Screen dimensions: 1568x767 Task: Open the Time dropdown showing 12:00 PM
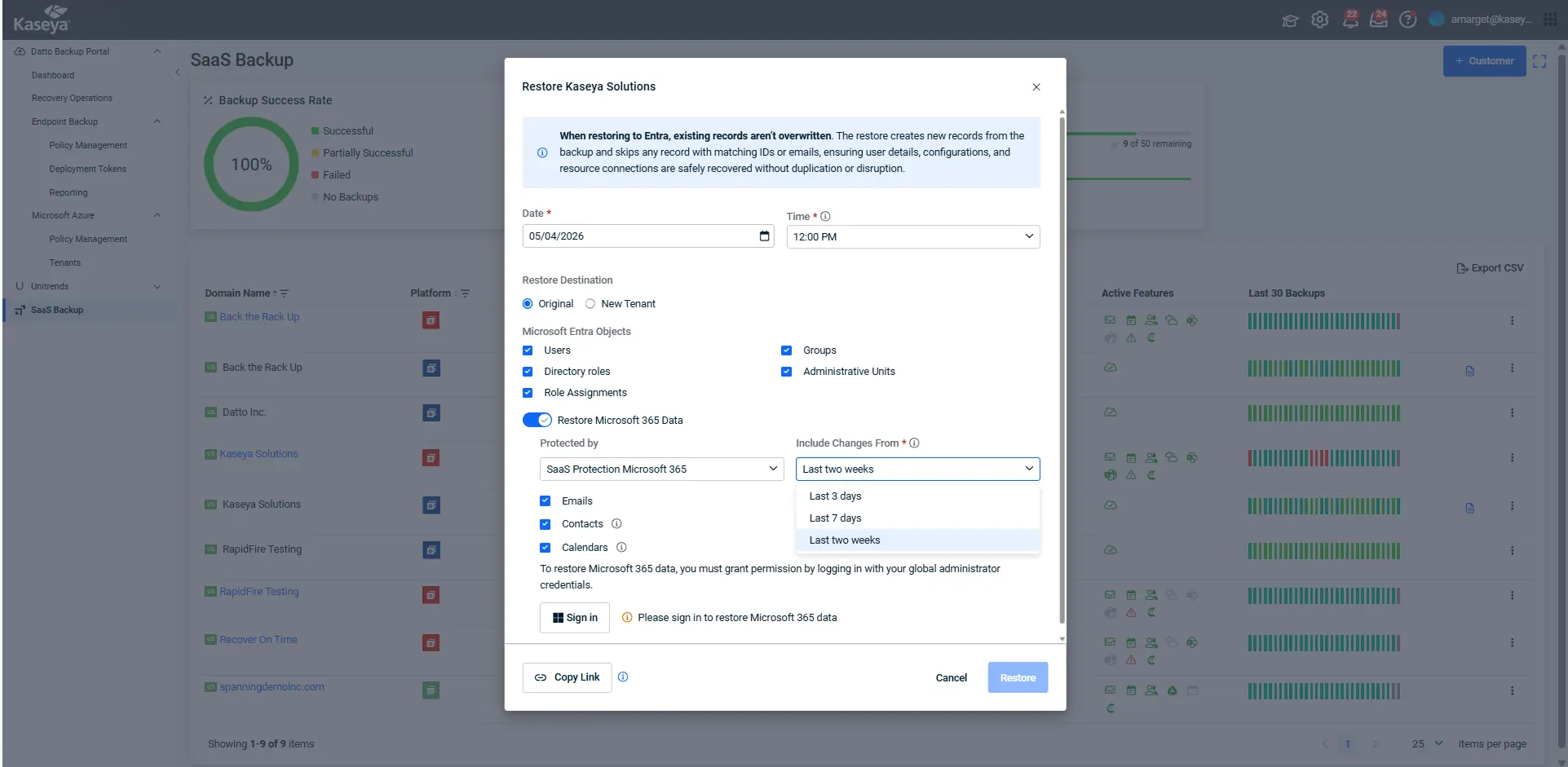pyautogui.click(x=913, y=237)
